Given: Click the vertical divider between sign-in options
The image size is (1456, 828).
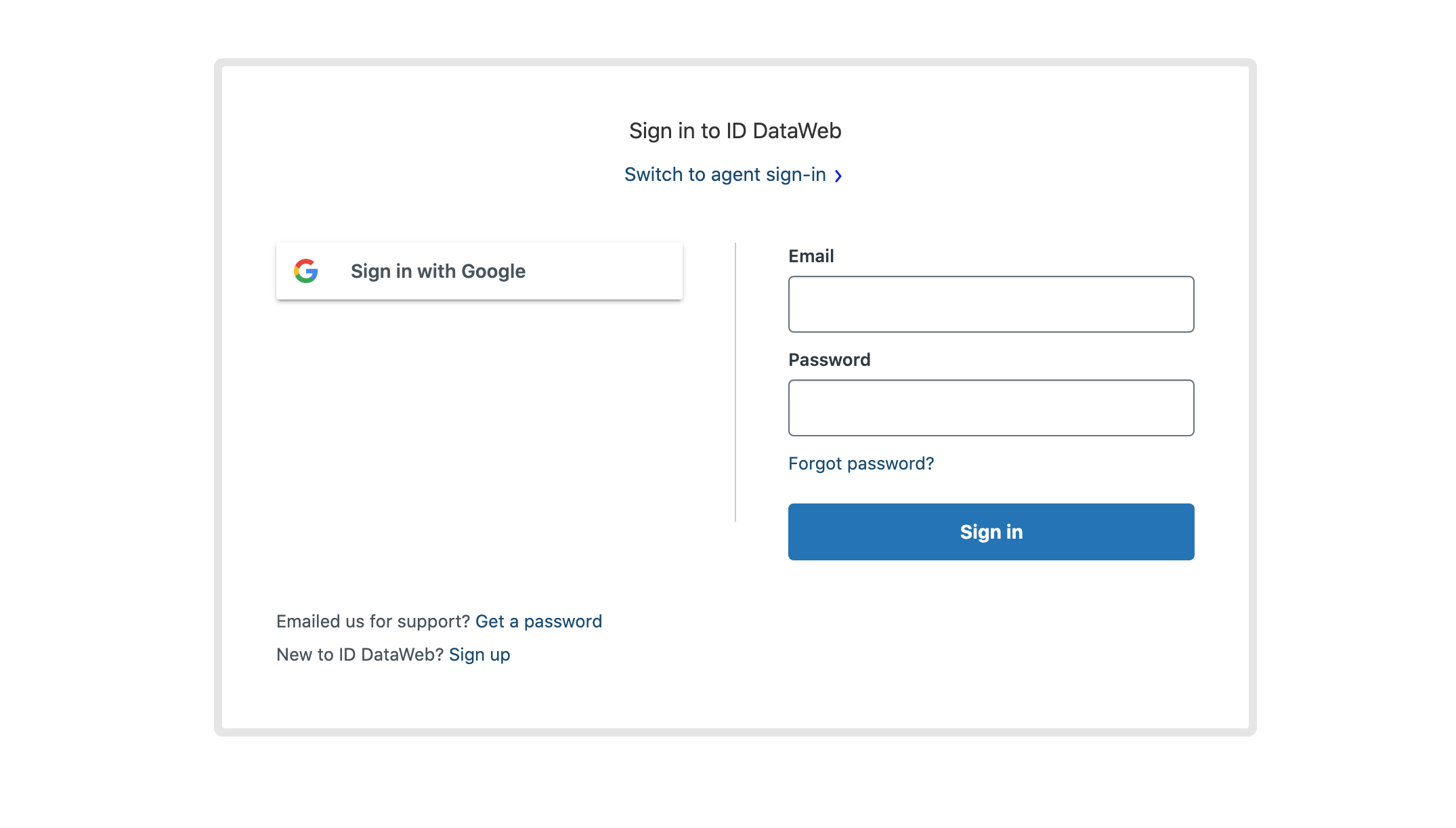Looking at the screenshot, I should pos(735,382).
